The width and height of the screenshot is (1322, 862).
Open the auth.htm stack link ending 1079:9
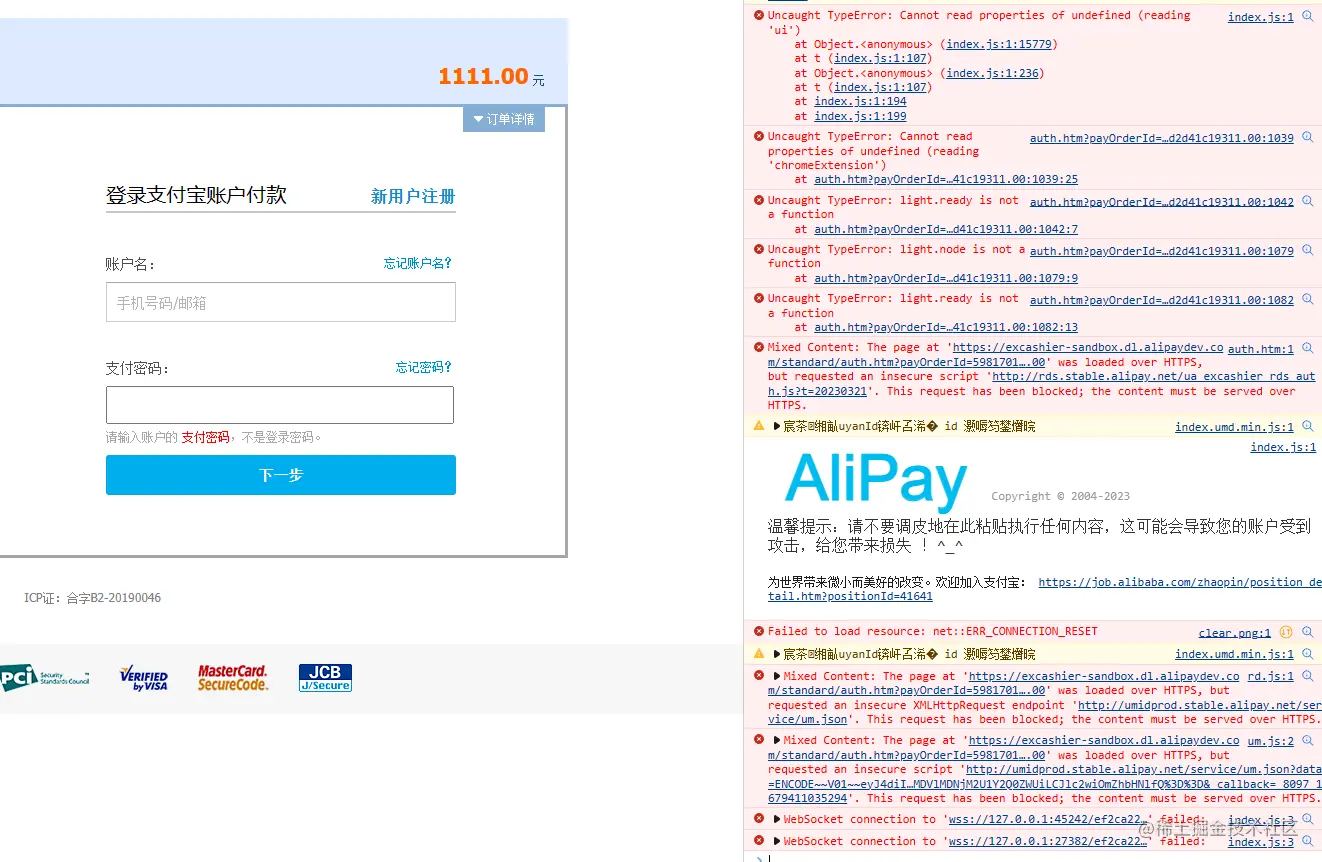946,278
